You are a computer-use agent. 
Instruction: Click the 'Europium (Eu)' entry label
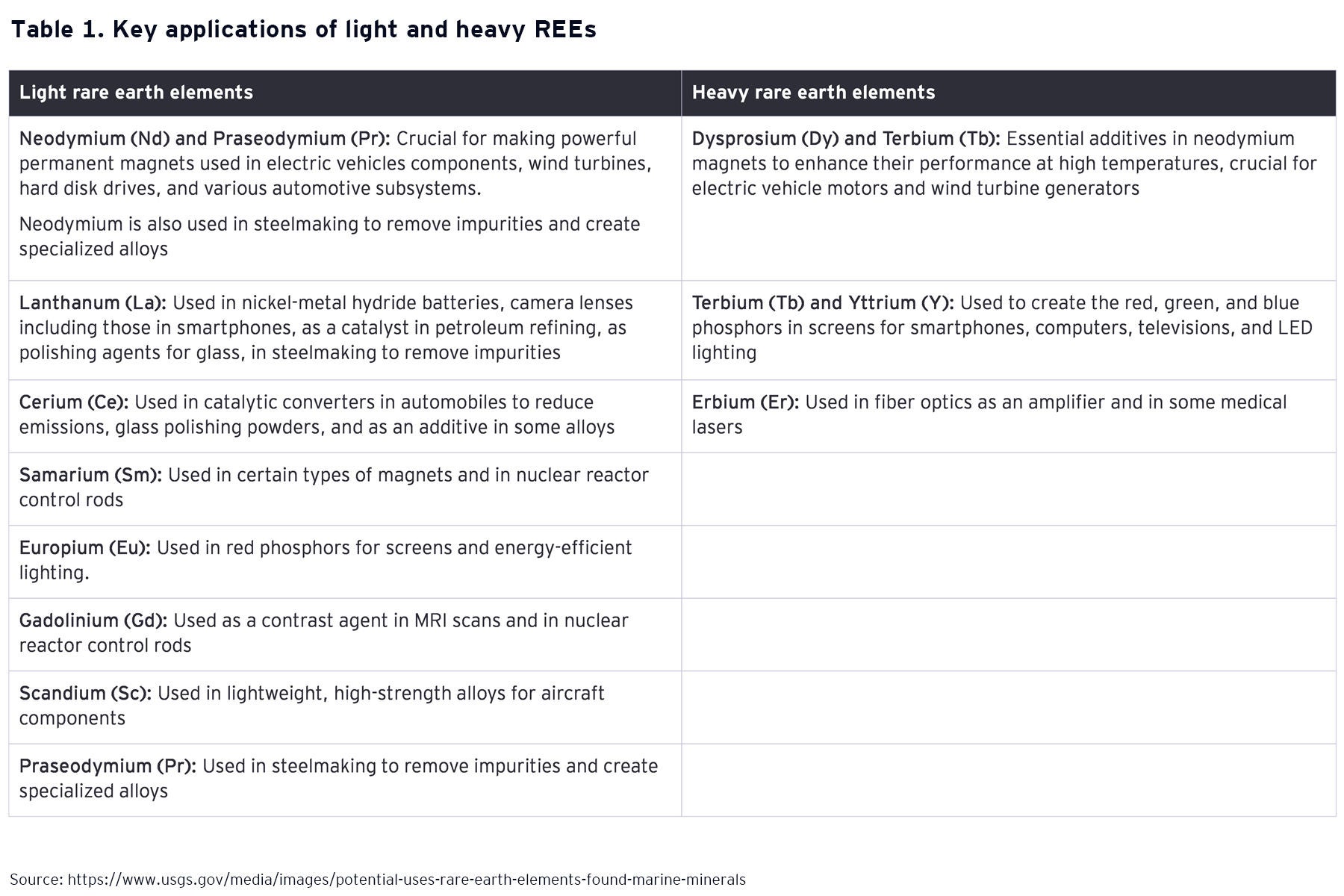pos(85,548)
